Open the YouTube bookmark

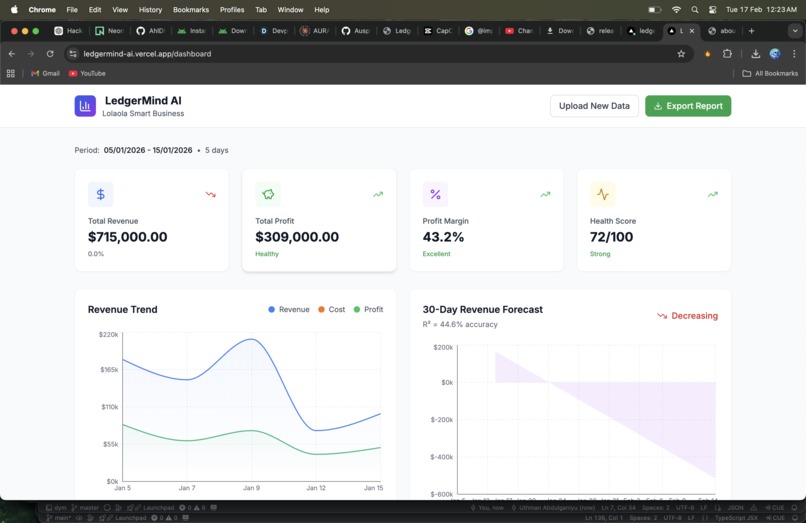[87, 74]
